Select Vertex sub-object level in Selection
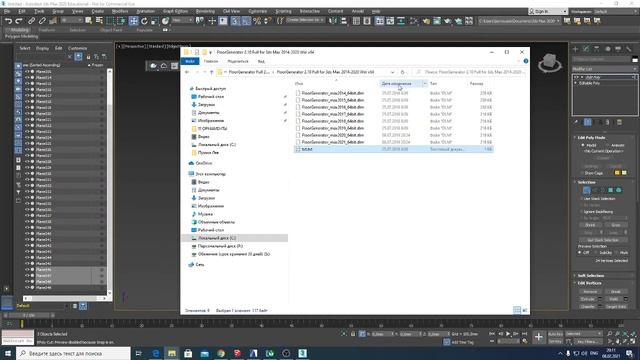Image resolution: width=640 pixels, height=360 pixels. coord(587,190)
